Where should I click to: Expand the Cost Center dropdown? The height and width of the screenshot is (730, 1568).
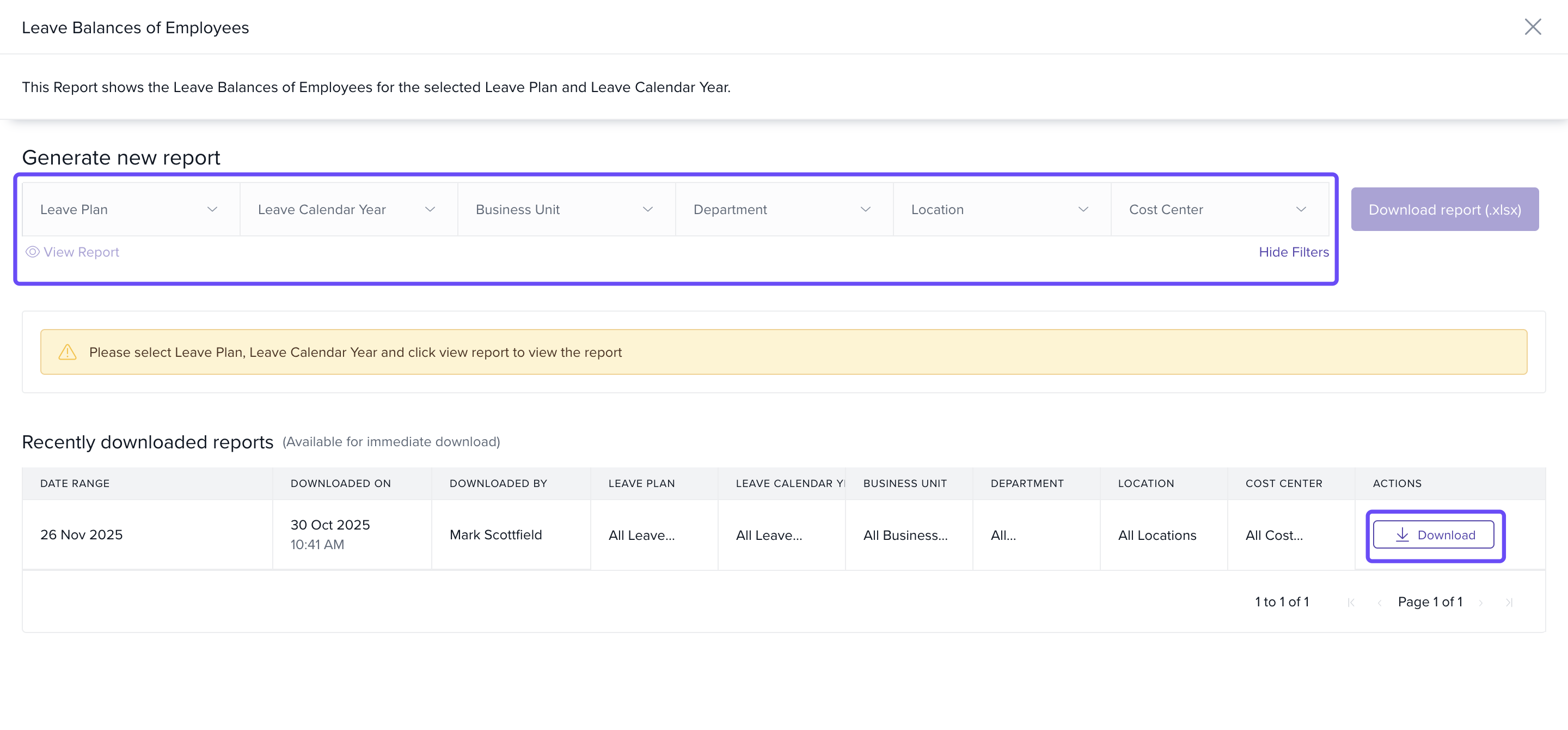1219,209
